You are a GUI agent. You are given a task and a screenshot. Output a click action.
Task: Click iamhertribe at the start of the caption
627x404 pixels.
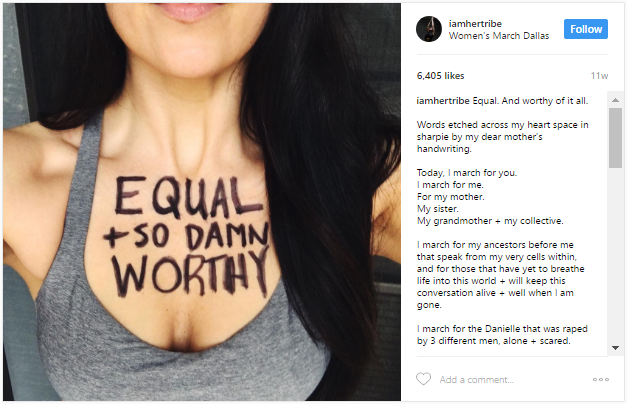coord(443,101)
